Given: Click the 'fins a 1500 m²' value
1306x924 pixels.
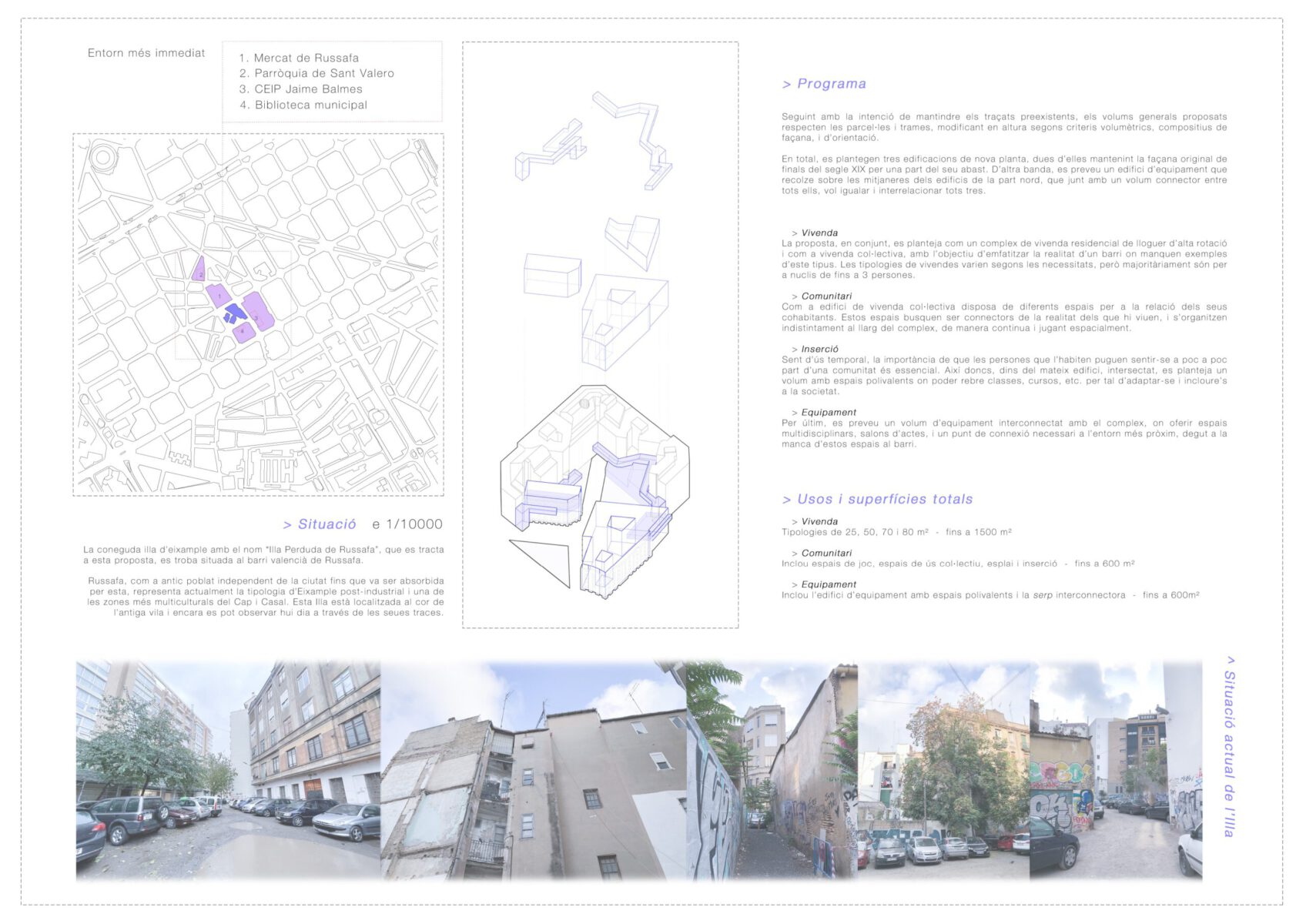Looking at the screenshot, I should pos(979,532).
